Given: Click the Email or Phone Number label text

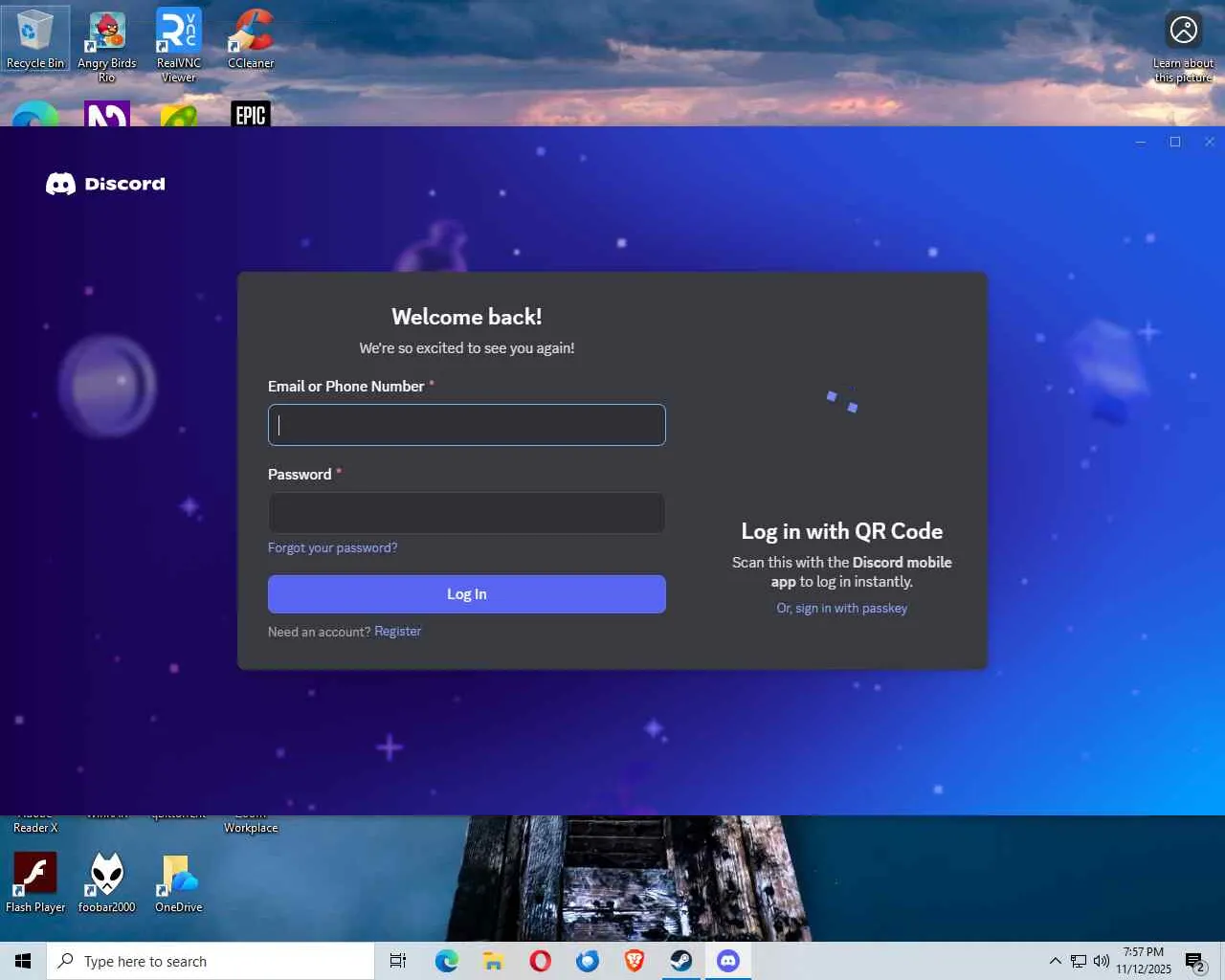Looking at the screenshot, I should [x=345, y=387].
